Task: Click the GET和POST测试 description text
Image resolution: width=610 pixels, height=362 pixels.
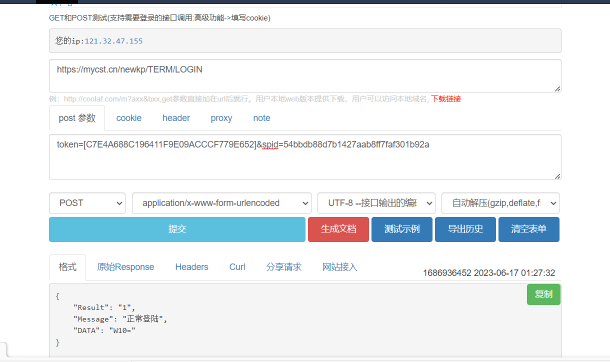Action: [x=160, y=18]
